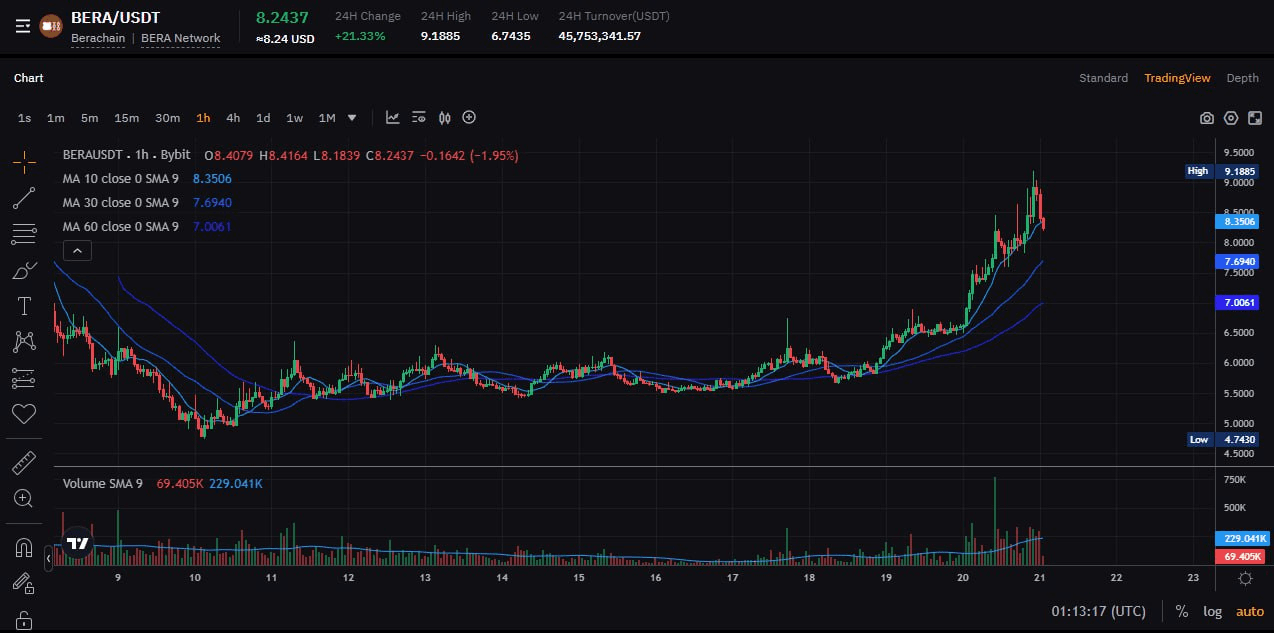Take a chart snapshot with camera icon
1274x633 pixels.
1207,118
